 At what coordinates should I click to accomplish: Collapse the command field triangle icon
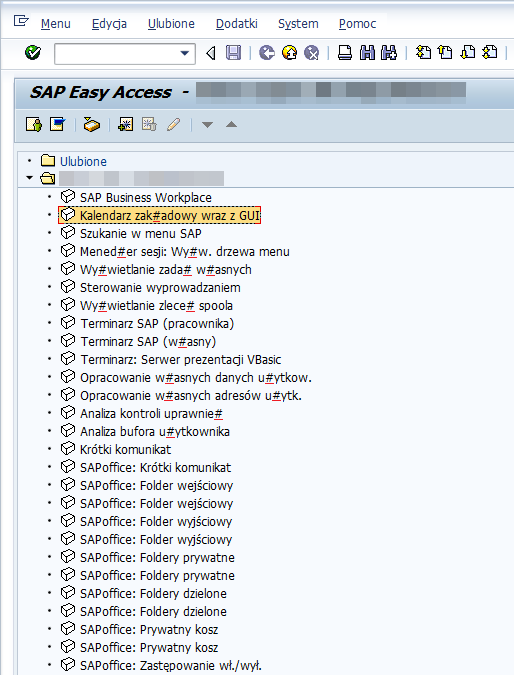click(211, 53)
